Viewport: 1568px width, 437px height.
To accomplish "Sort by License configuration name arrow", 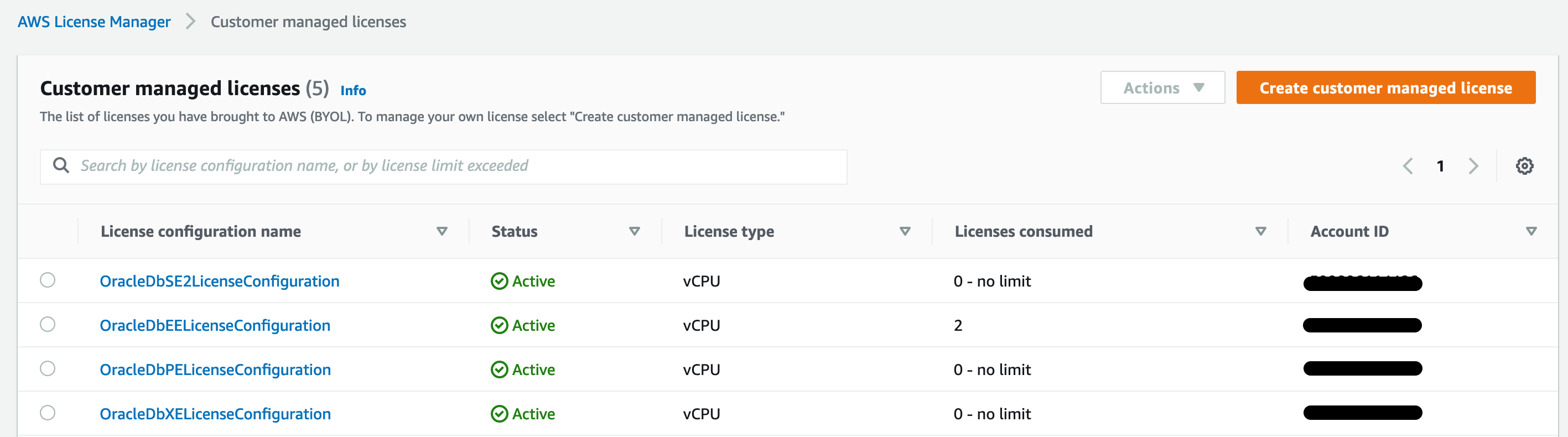I will pyautogui.click(x=443, y=231).
